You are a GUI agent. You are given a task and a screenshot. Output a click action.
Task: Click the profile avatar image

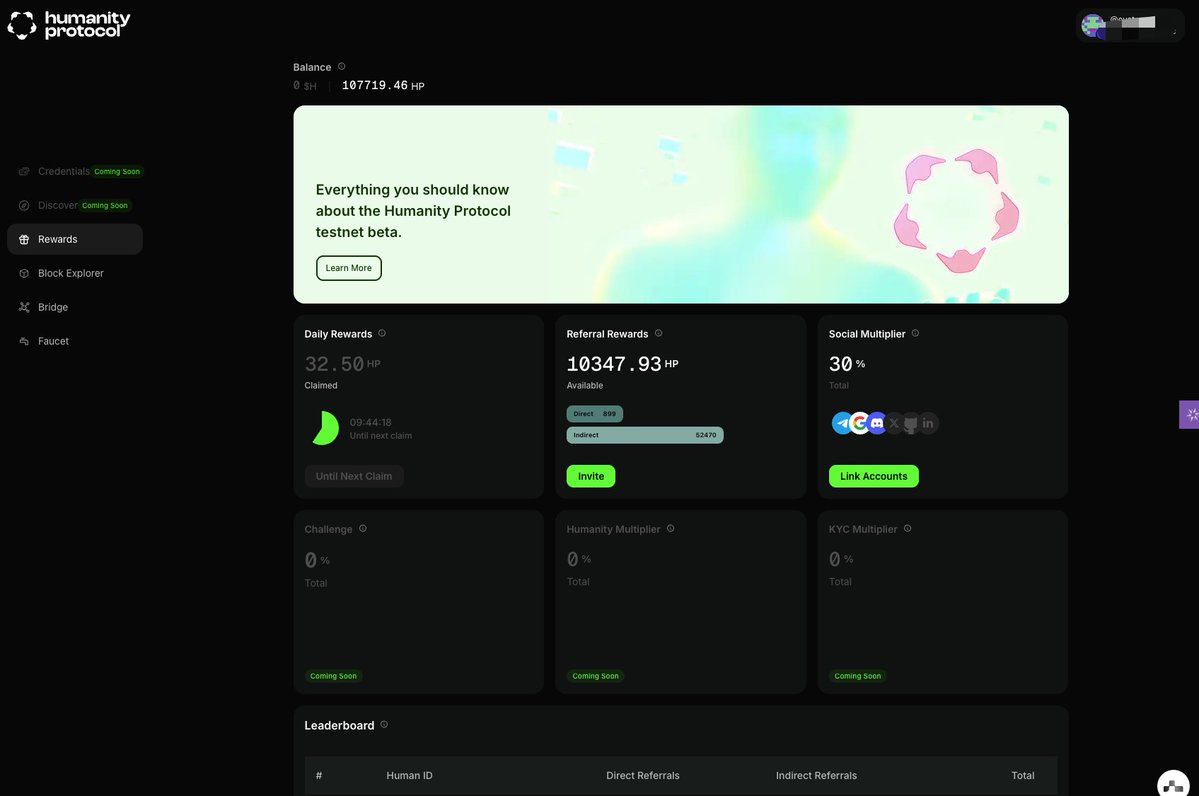tap(1093, 26)
